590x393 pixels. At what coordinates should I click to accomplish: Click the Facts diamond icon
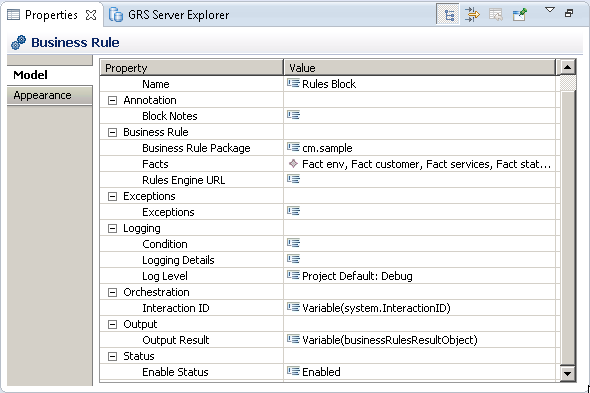[x=293, y=164]
